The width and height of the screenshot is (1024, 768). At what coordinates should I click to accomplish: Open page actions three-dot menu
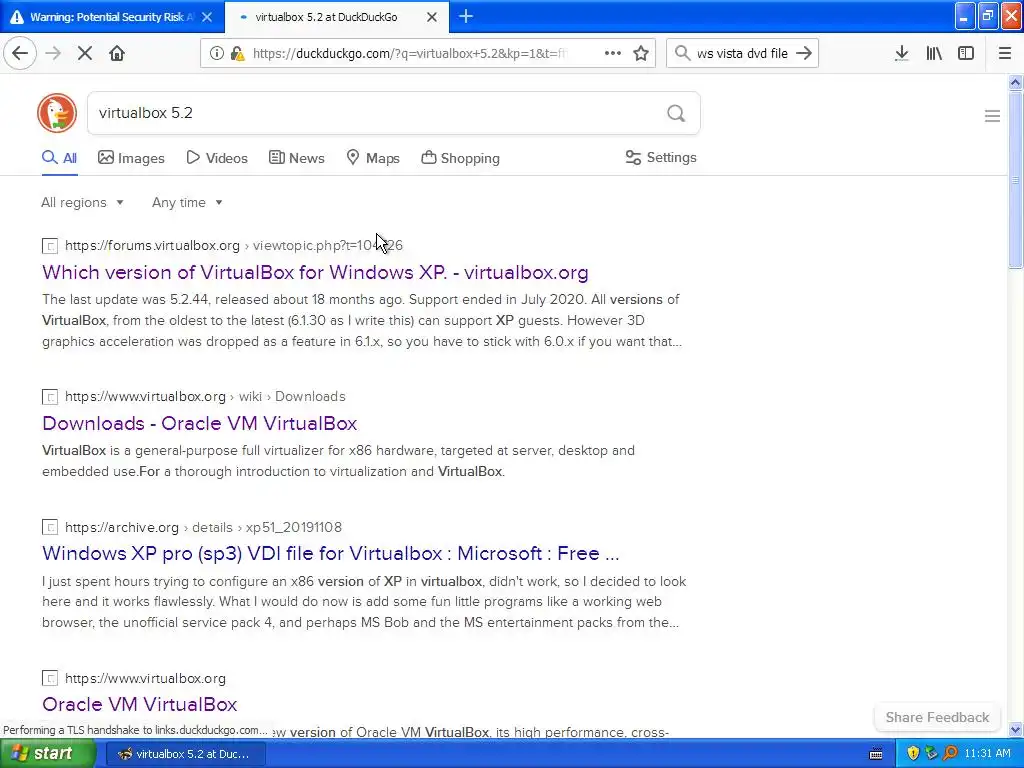coord(613,53)
